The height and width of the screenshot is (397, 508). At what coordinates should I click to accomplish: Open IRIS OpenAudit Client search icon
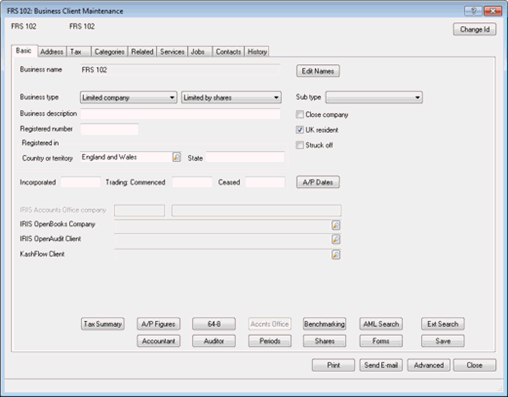point(336,239)
